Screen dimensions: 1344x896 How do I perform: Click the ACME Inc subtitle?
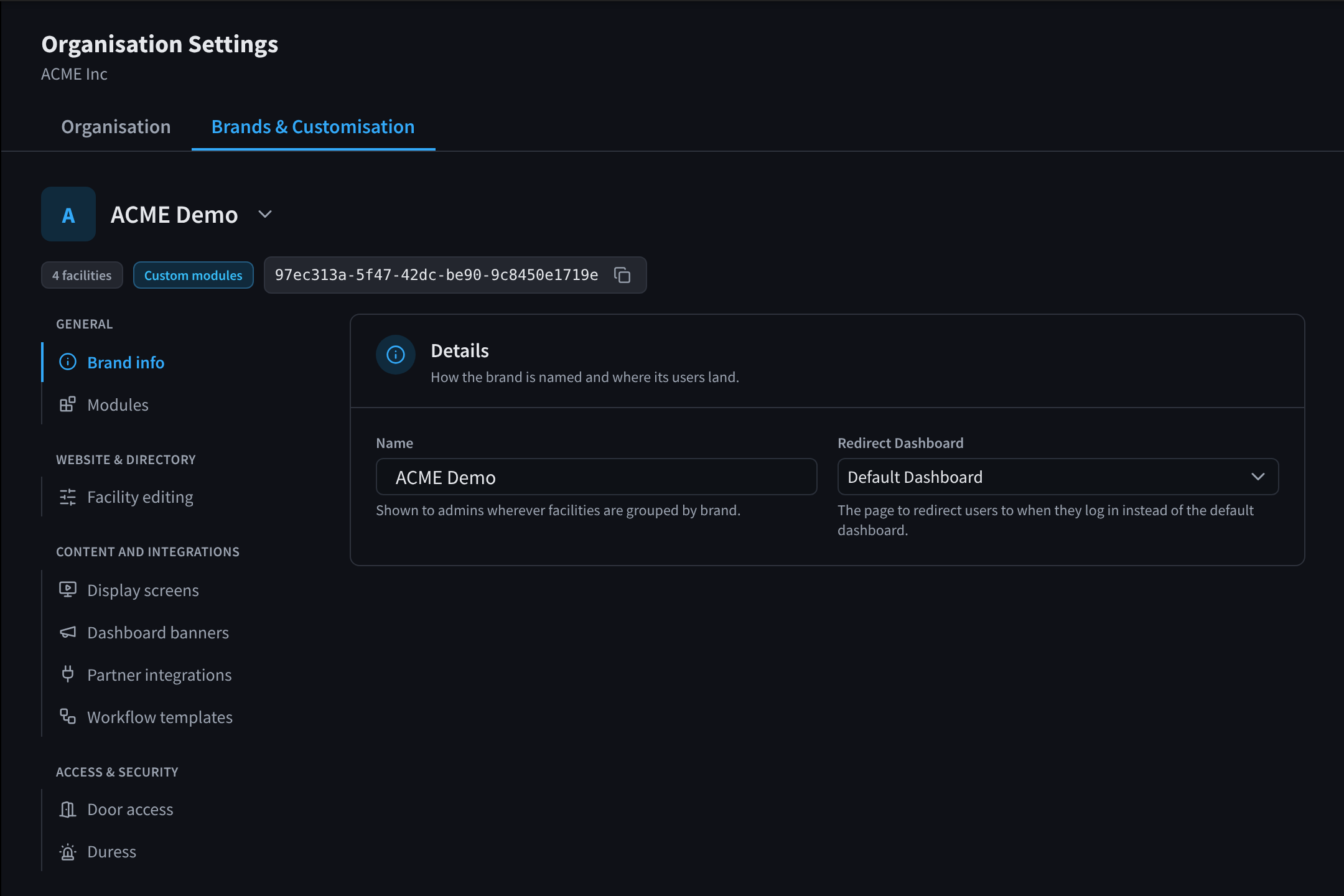74,74
